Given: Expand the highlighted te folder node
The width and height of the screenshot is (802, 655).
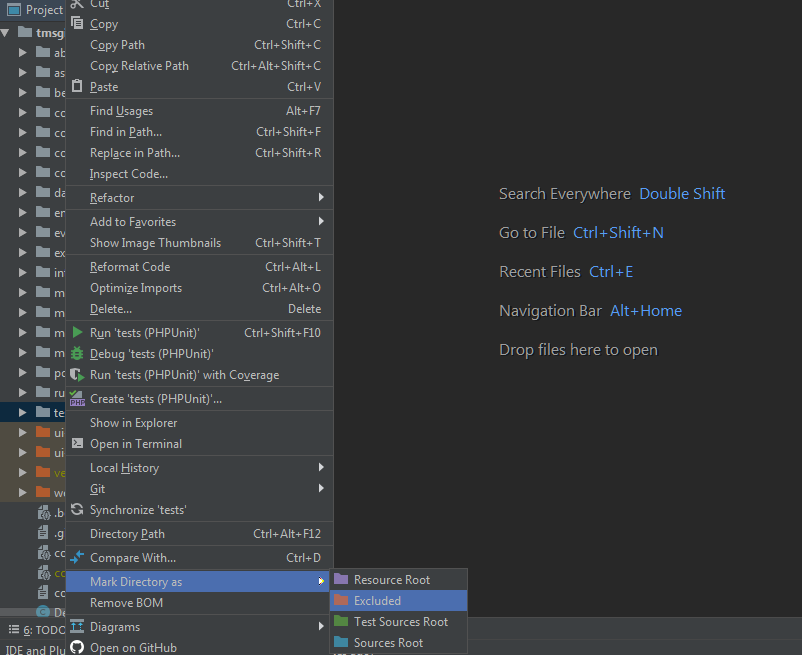Looking at the screenshot, I should coord(23,412).
